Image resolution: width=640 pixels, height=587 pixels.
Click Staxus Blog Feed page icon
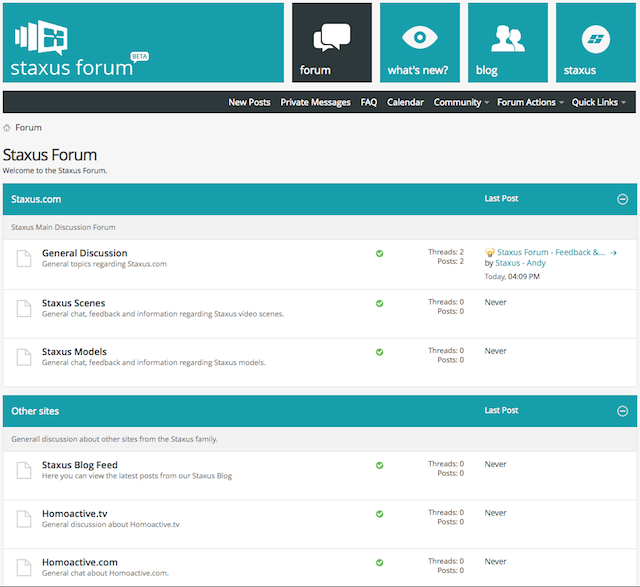pos(24,470)
